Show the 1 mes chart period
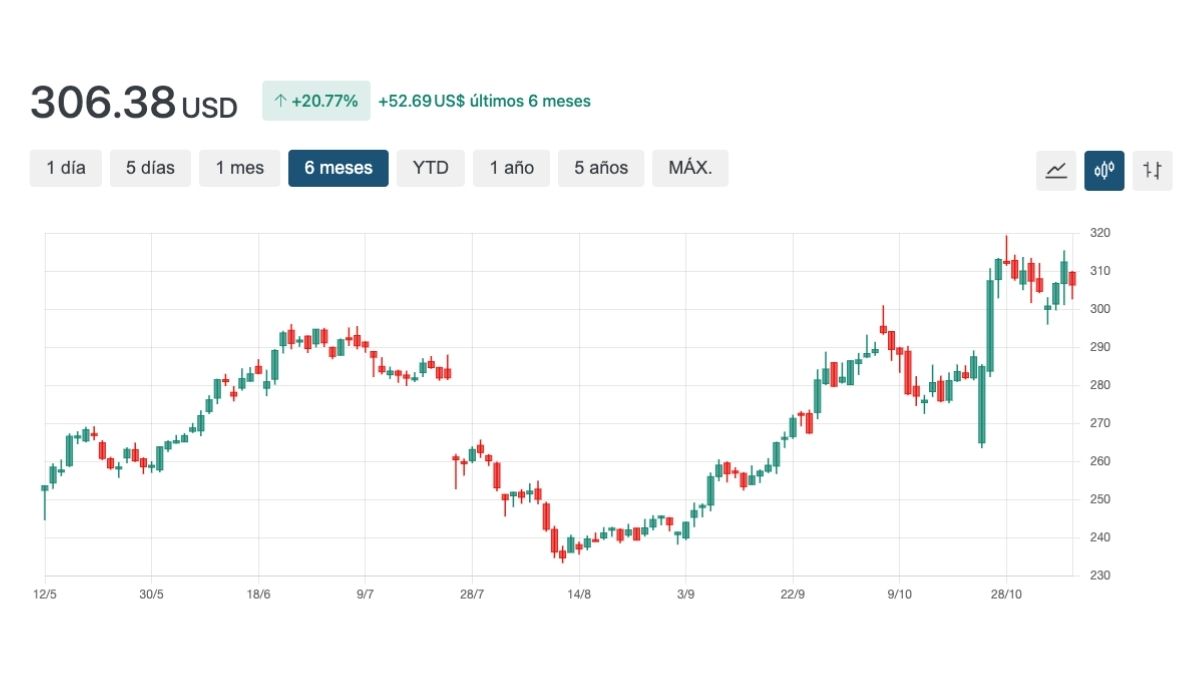 coord(240,168)
